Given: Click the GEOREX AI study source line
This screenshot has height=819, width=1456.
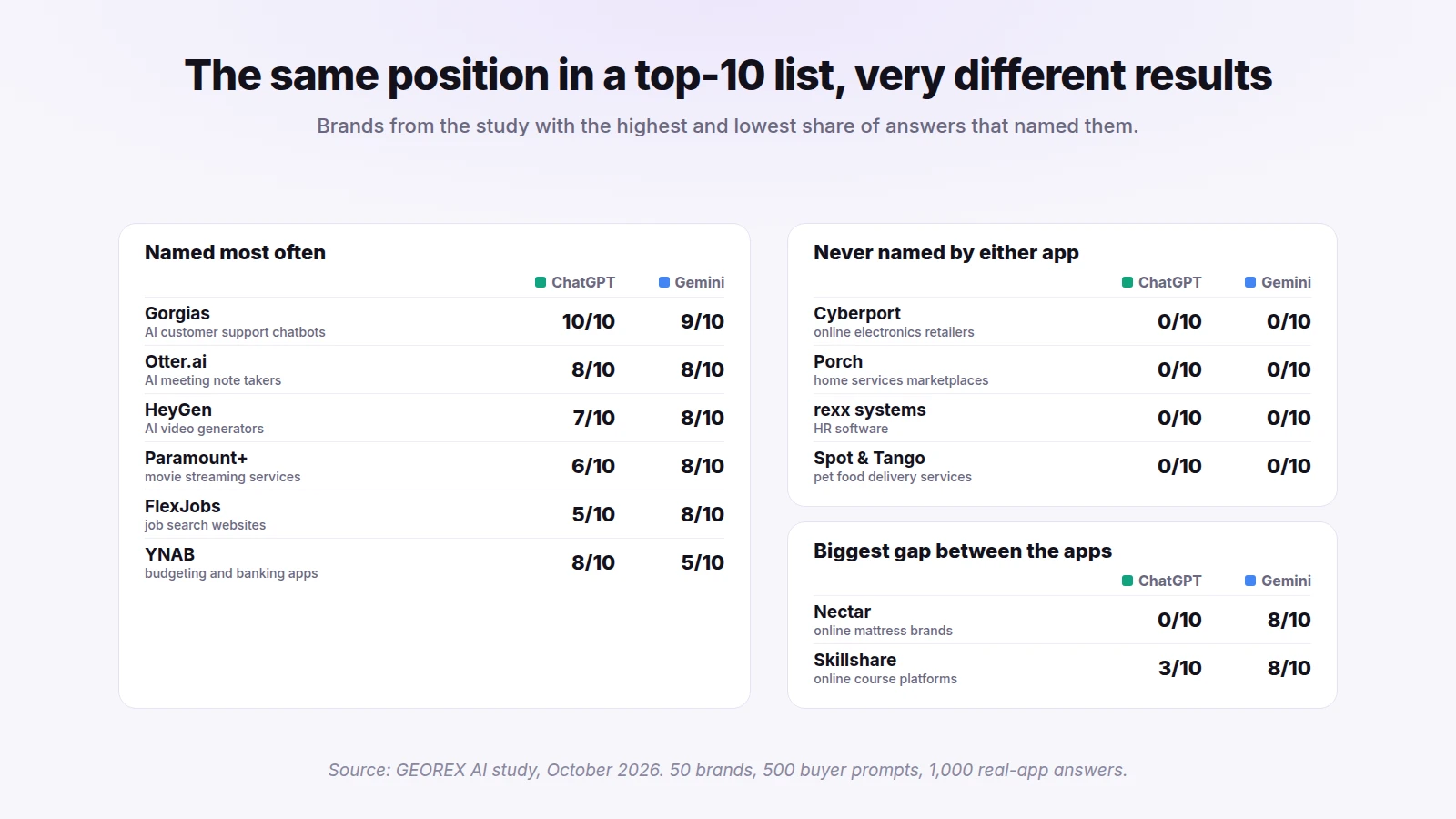Looking at the screenshot, I should click(728, 770).
